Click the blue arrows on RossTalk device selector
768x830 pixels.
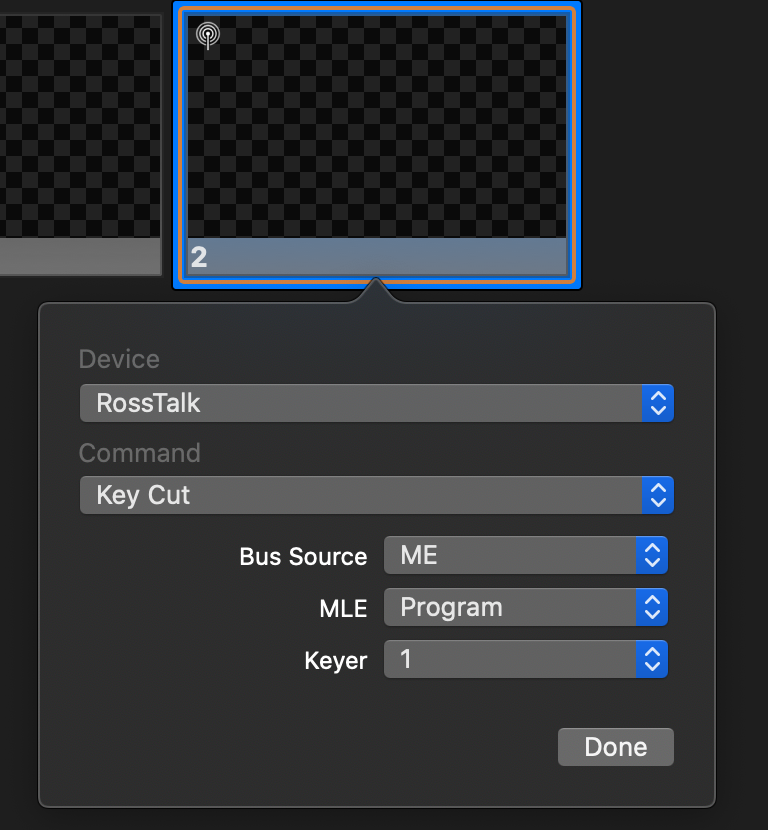pyautogui.click(x=657, y=403)
